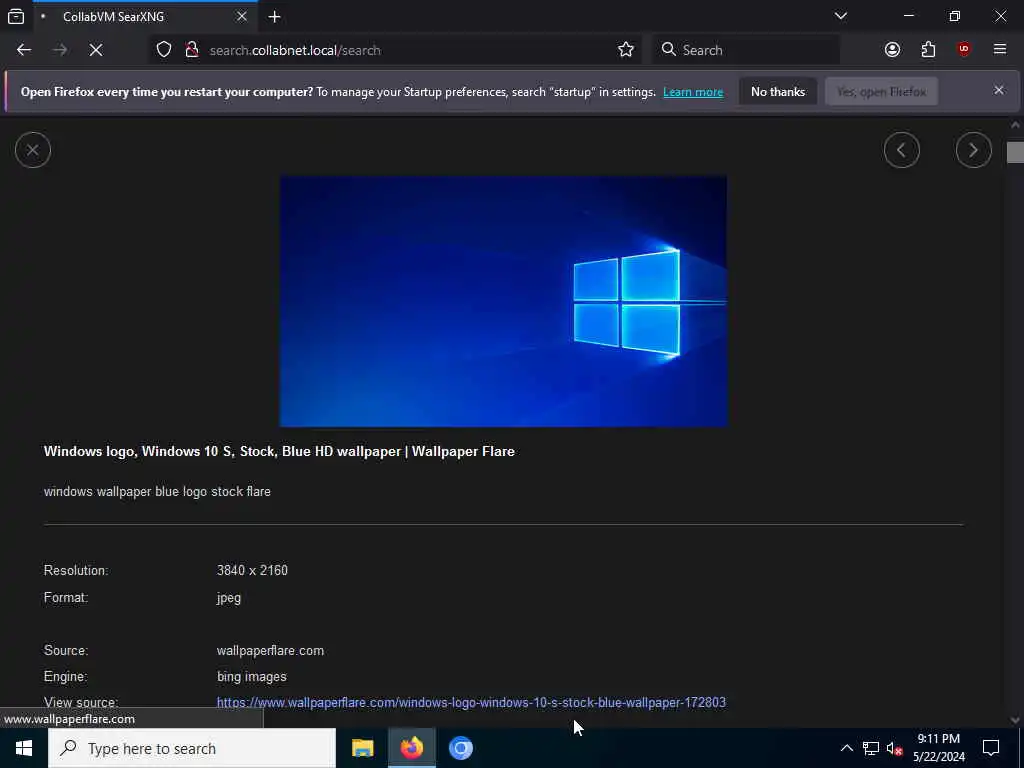Click scrollbar down arrow
This screenshot has height=768, width=1024.
click(1015, 720)
